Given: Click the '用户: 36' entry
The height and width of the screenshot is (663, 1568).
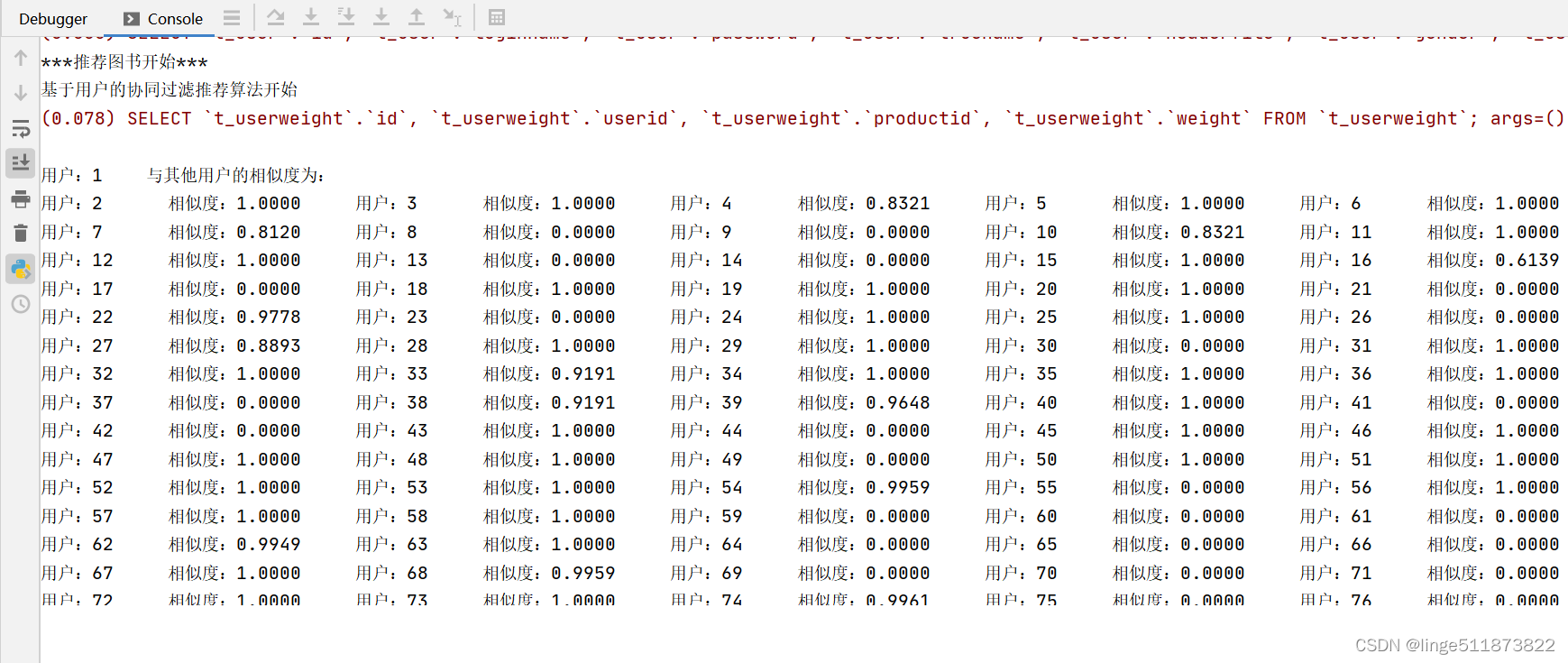Looking at the screenshot, I should 1335,373.
